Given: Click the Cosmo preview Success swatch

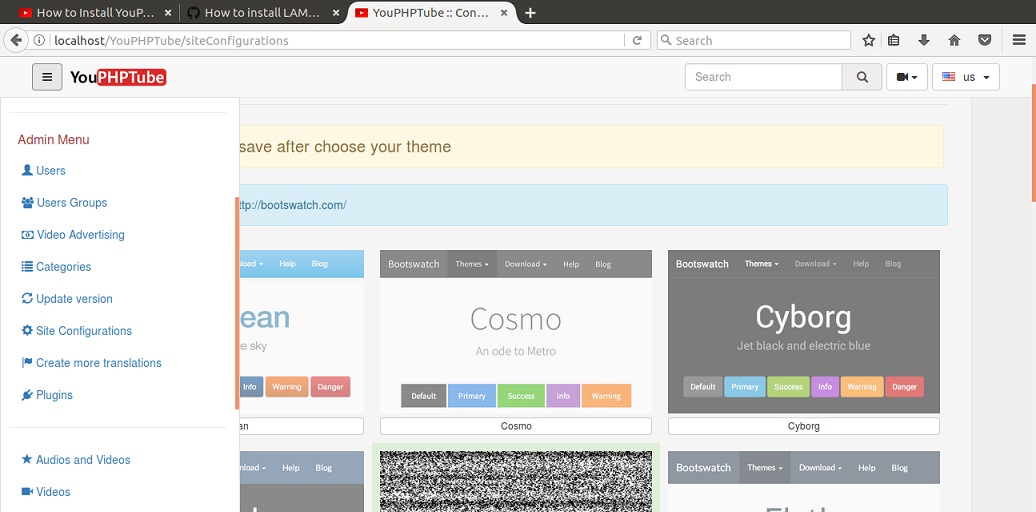Looking at the screenshot, I should pyautogui.click(x=521, y=396).
